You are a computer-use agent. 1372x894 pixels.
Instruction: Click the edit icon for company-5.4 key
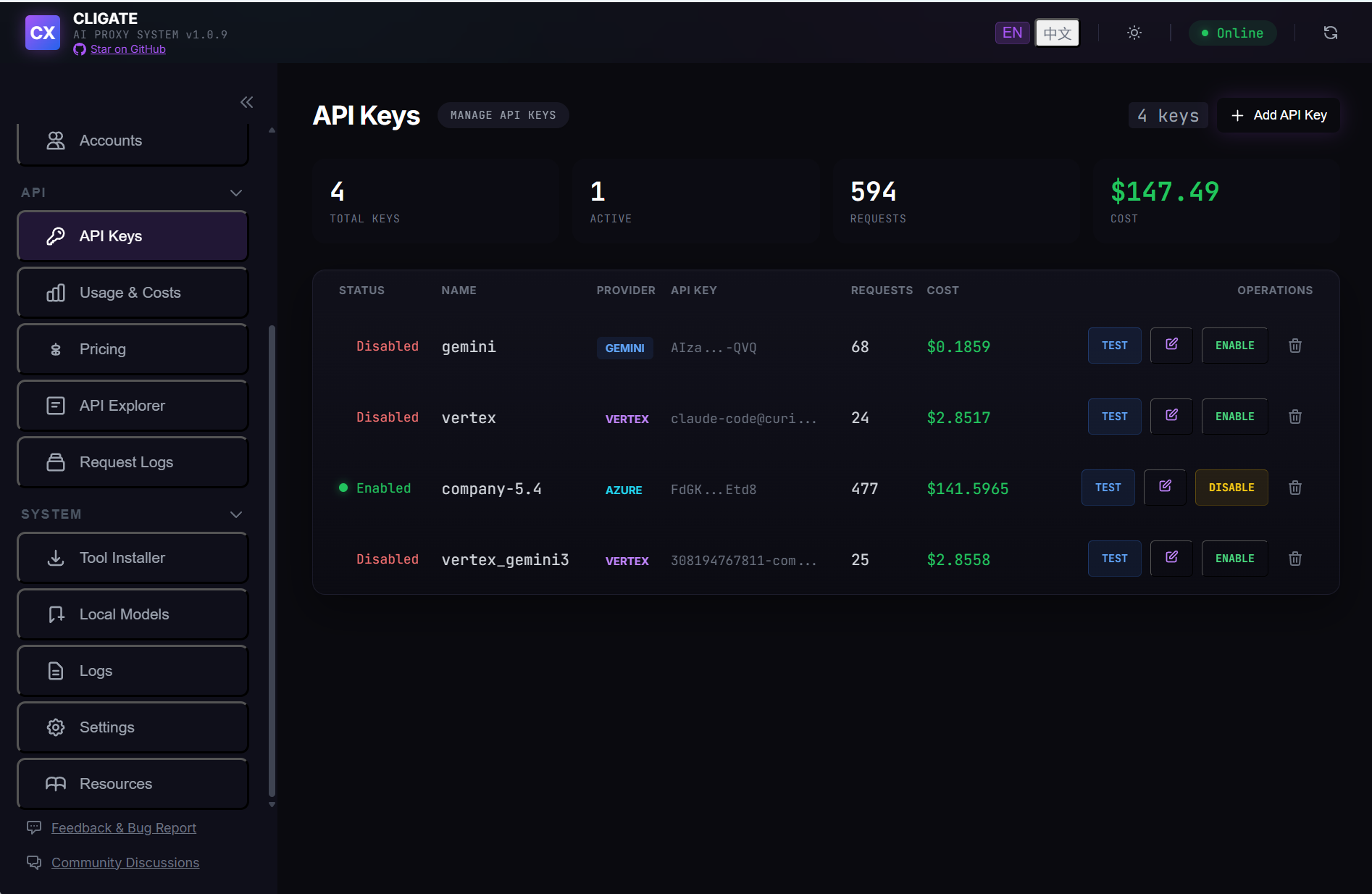click(x=1165, y=487)
